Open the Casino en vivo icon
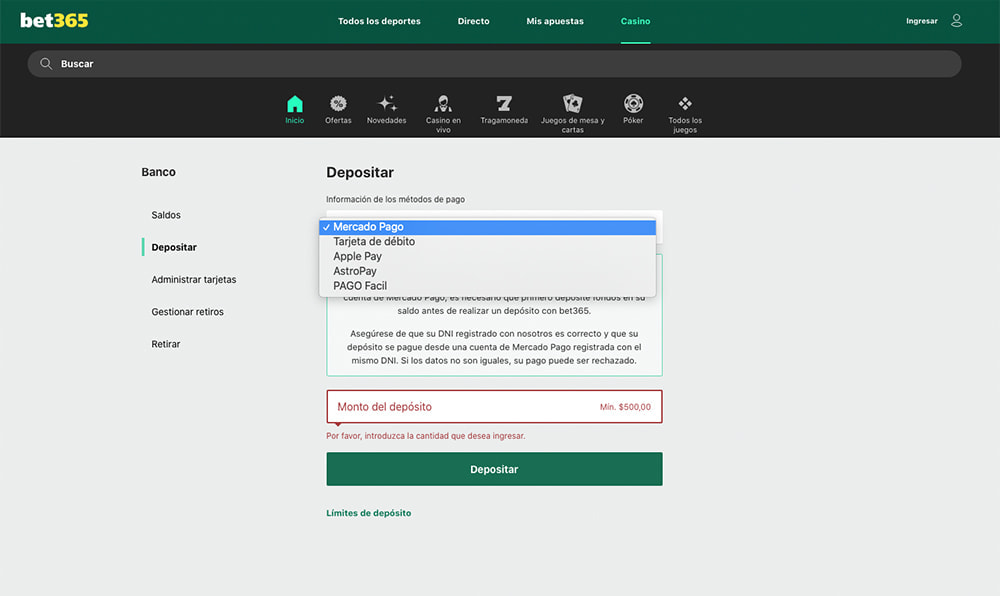Screen dimensions: 1000x596 point(443,104)
